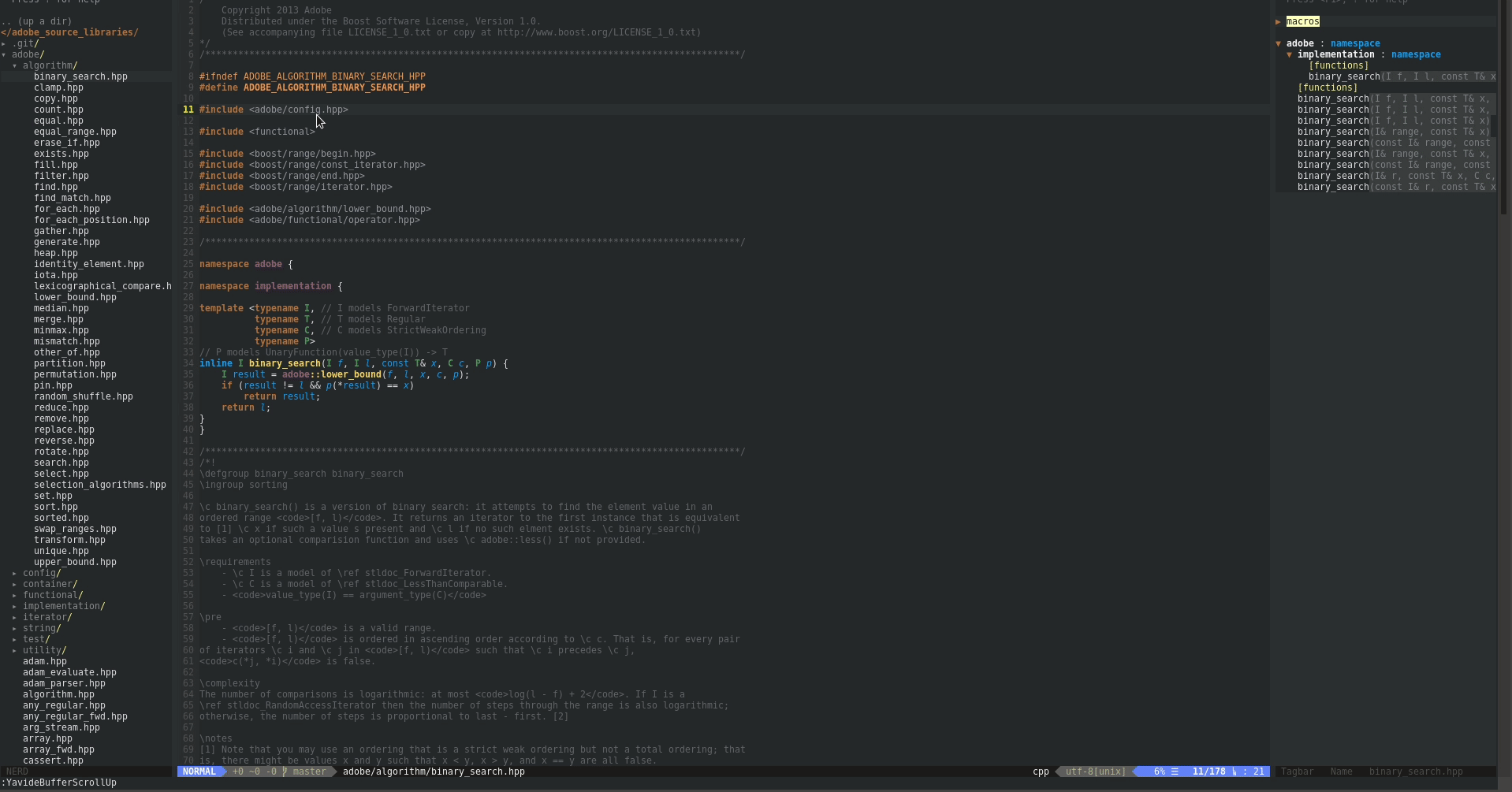Expand the macros section in Tagbar

1278,21
